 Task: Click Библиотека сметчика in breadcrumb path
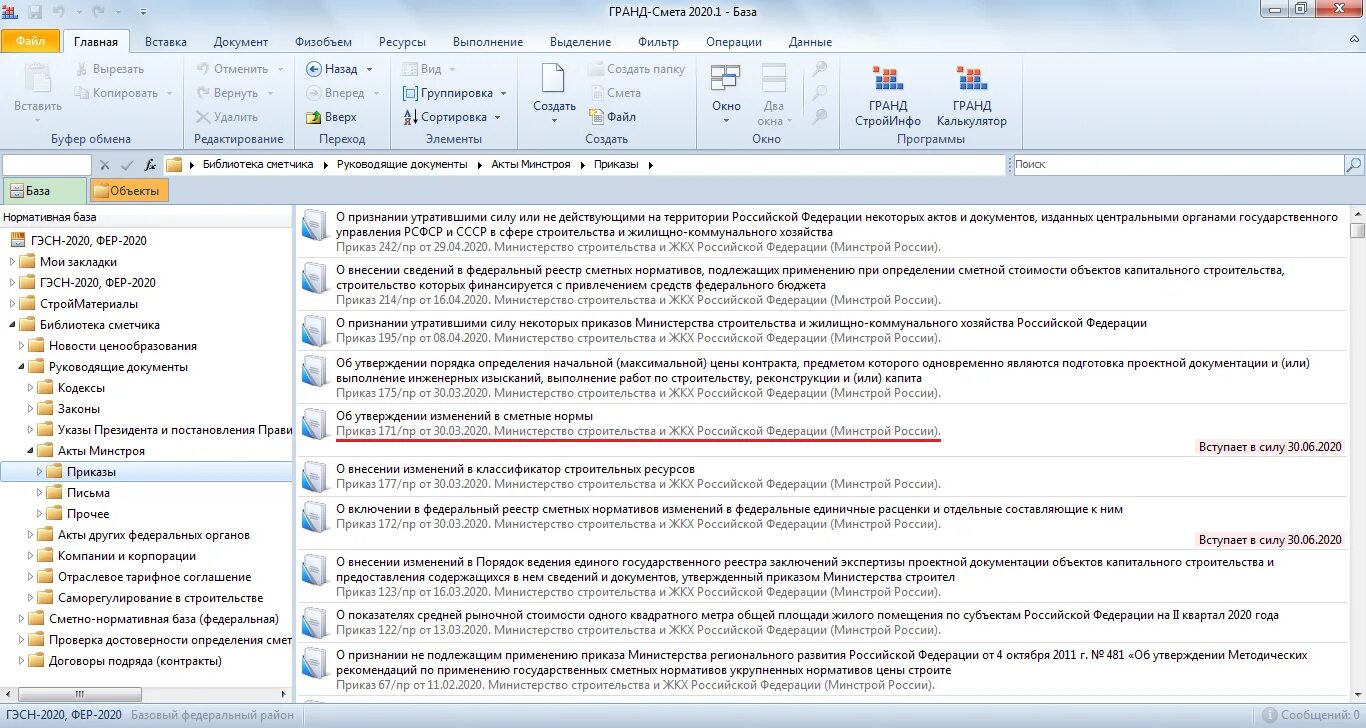tap(258, 165)
